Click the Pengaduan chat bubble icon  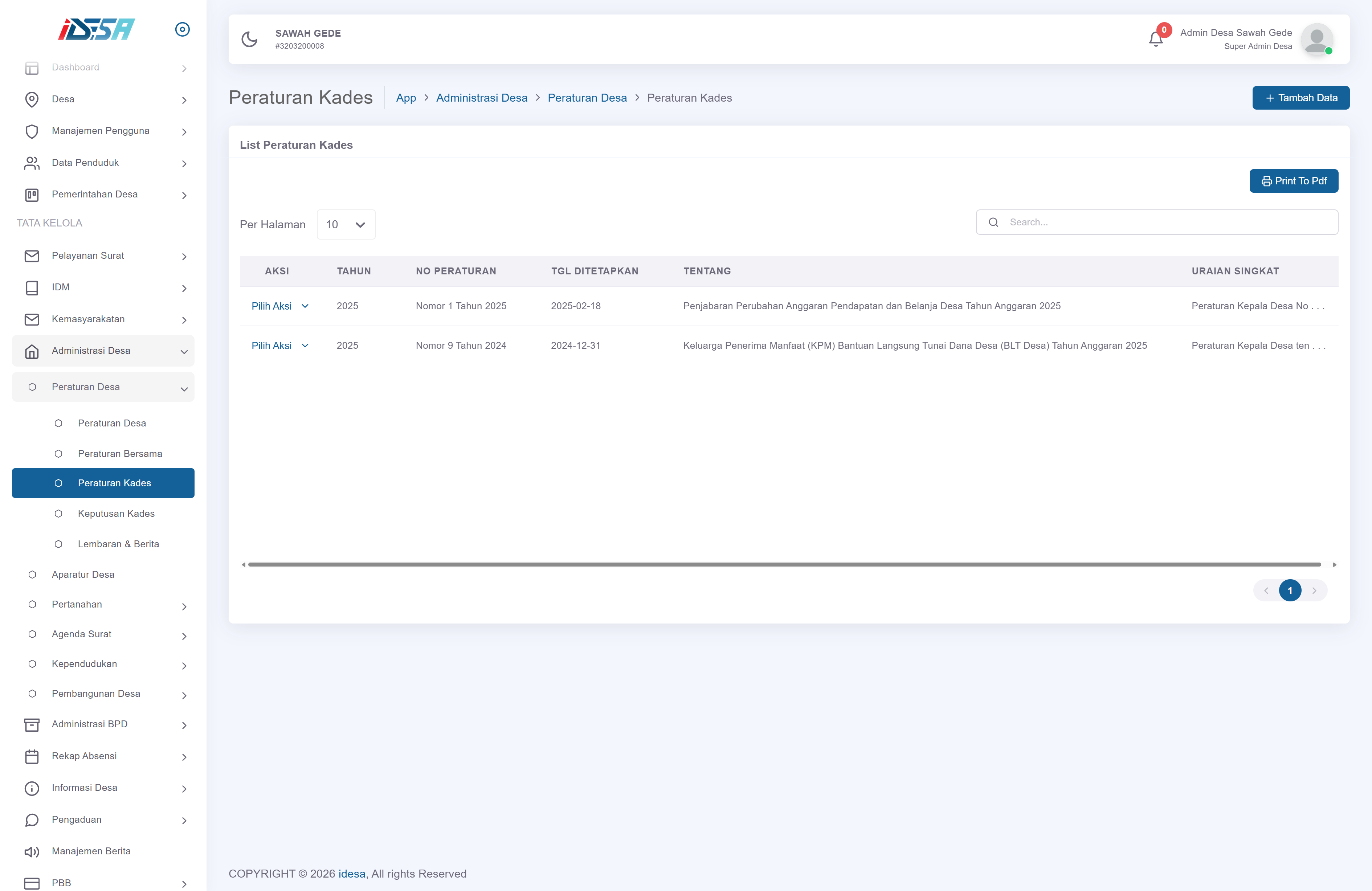point(32,820)
